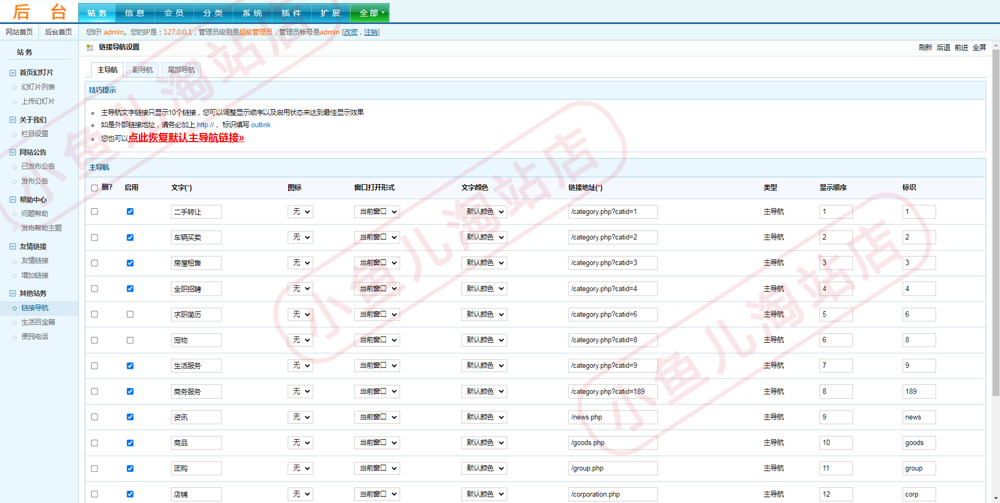The height and width of the screenshot is (503, 1000).
Task: Disable the 启用 checkbox for 二手转让
Action: tap(130, 212)
